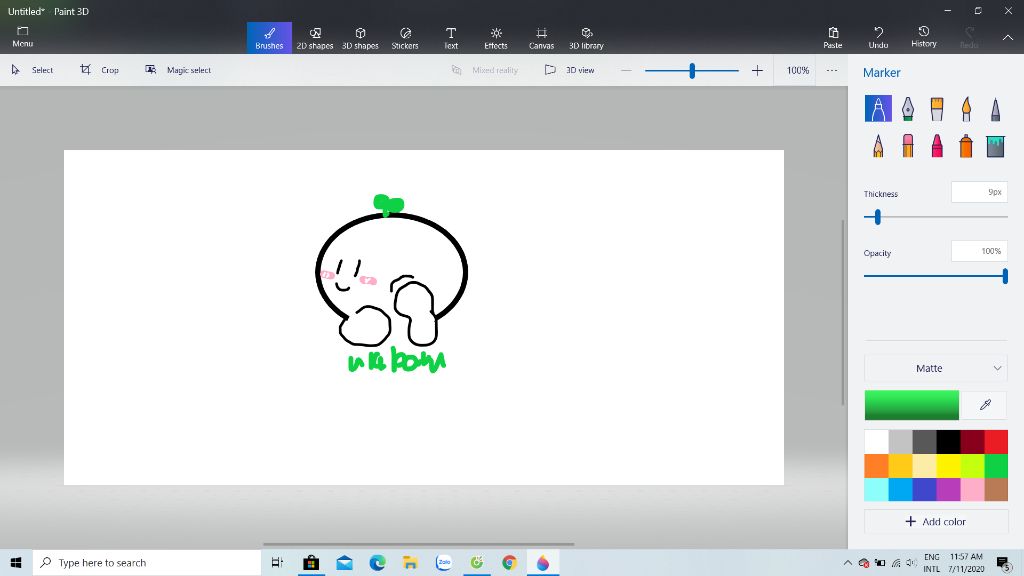Click the taskbar search box

coord(147,562)
